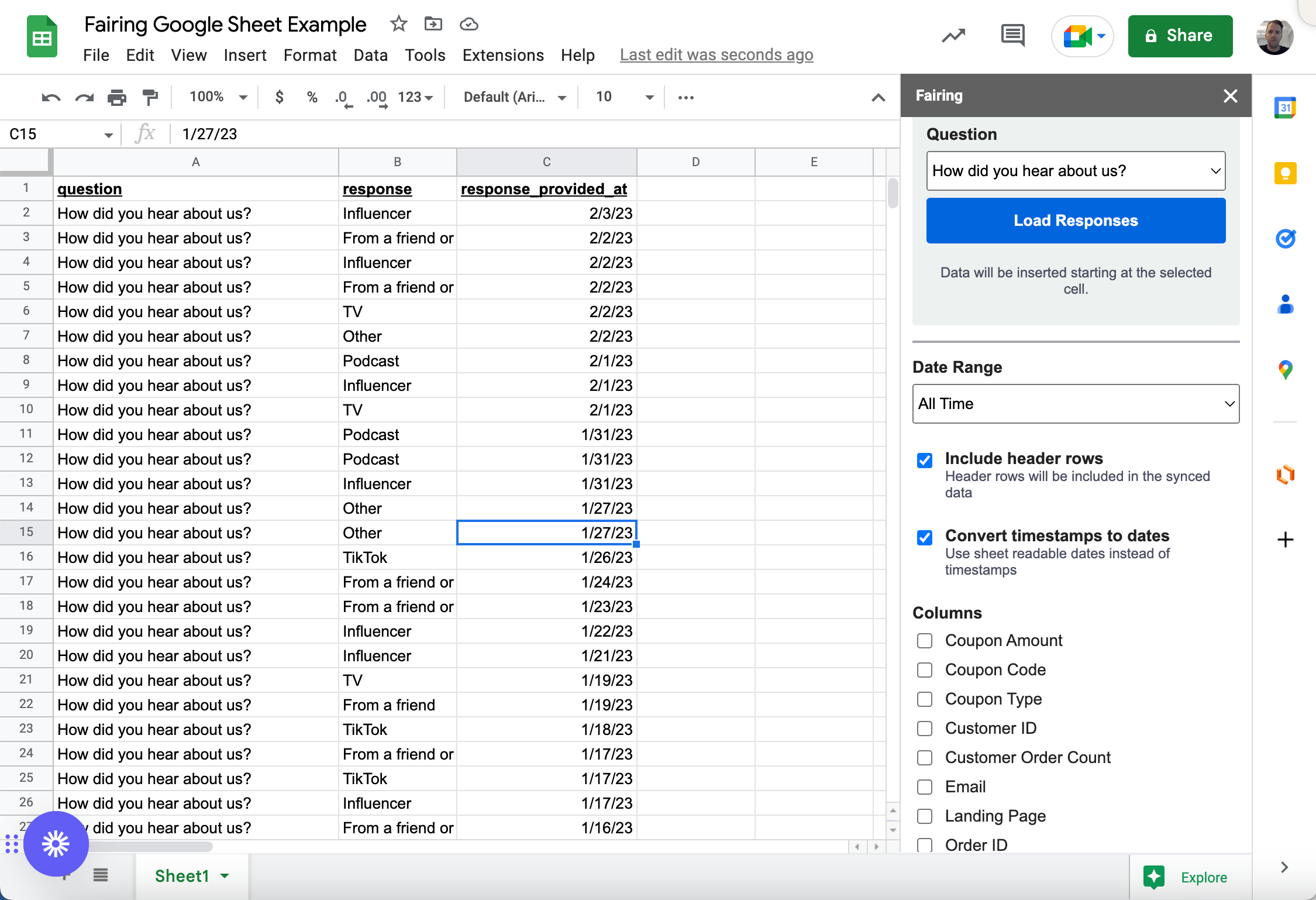This screenshot has height=900, width=1316.
Task: Open version history via last edit link
Action: pyautogui.click(x=716, y=54)
